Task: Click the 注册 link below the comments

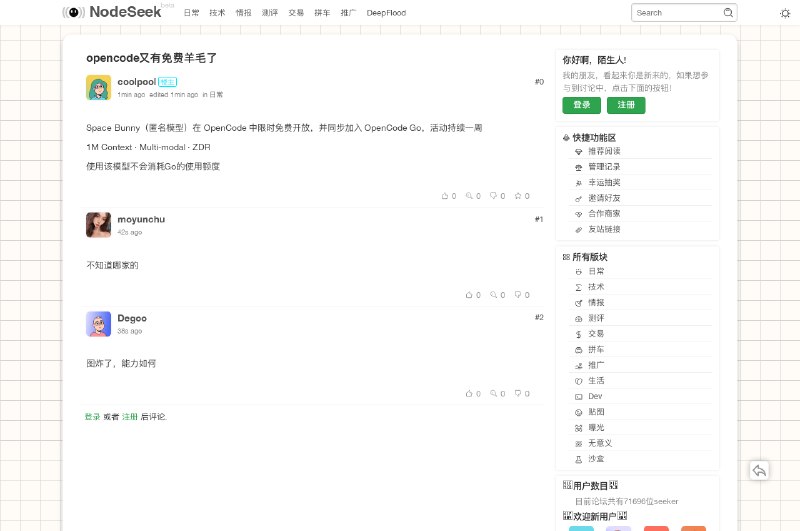Action: pyautogui.click(x=130, y=417)
